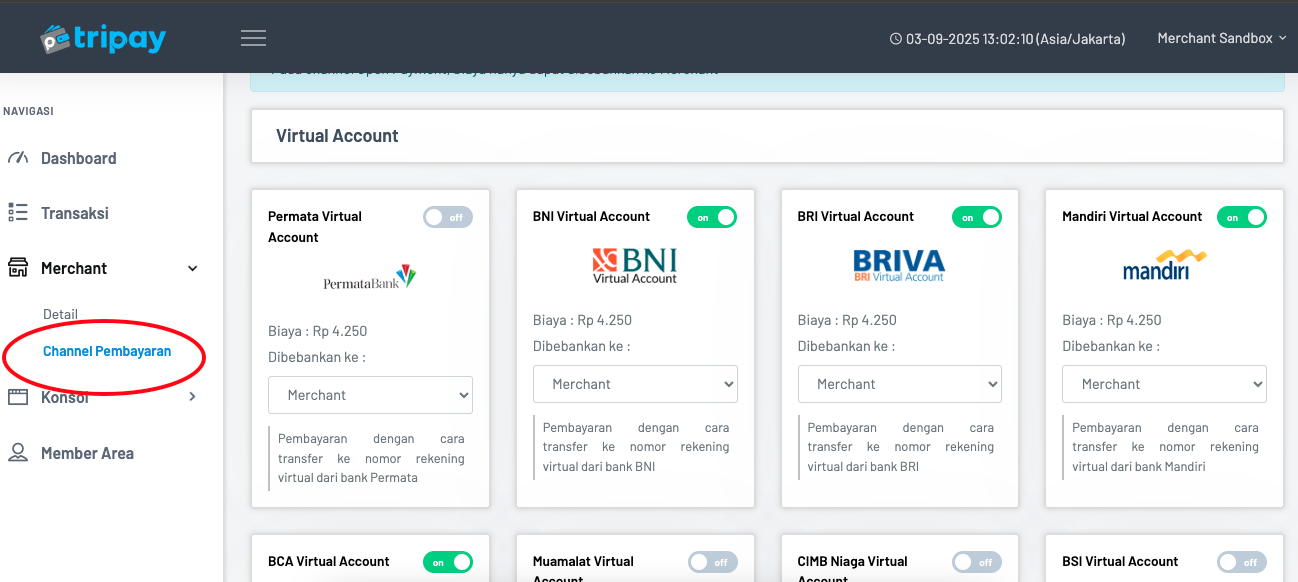Click the BNI Virtual Account logo
The height and width of the screenshot is (582, 1298).
click(x=634, y=266)
